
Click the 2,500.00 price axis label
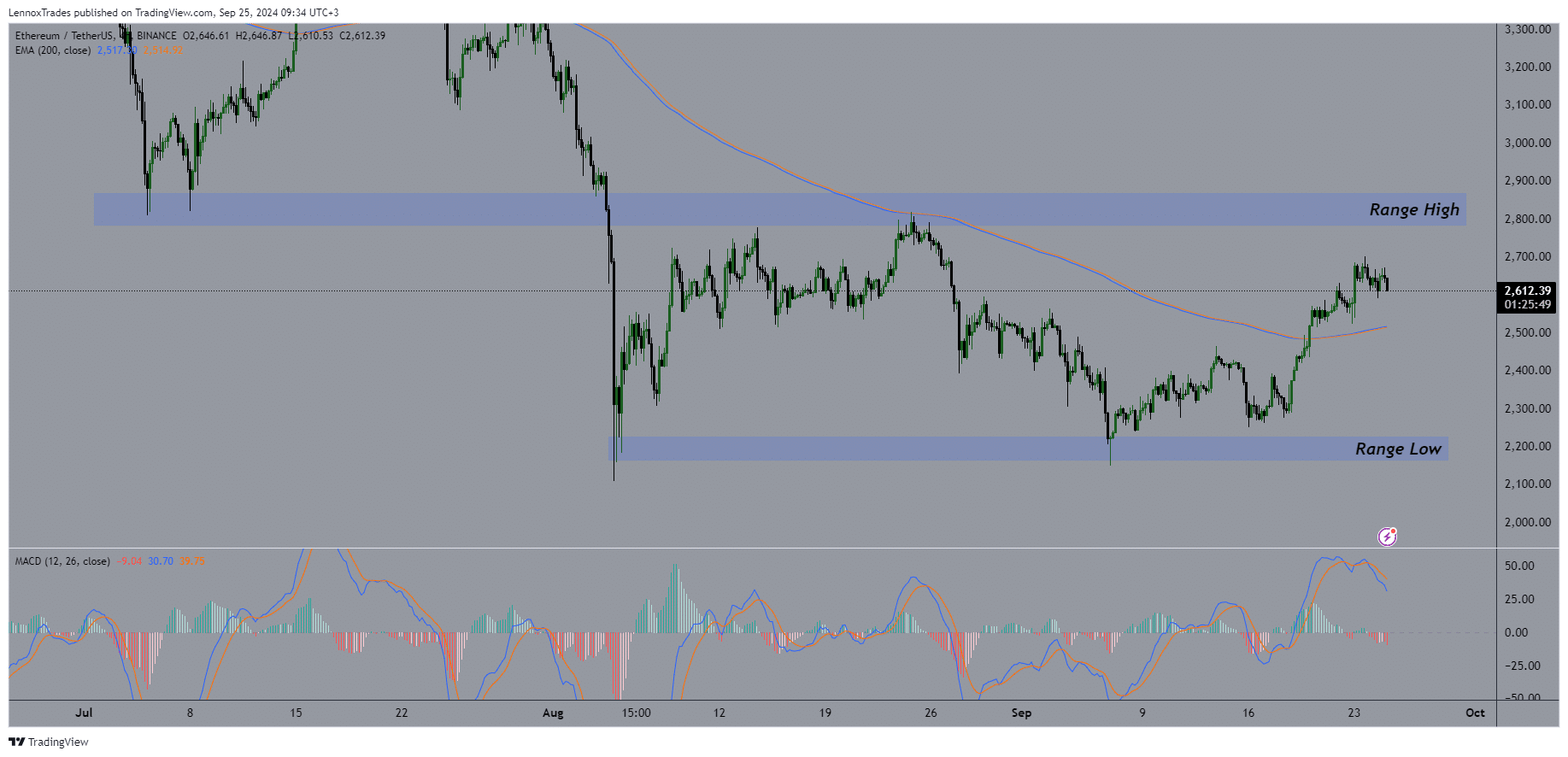(1527, 332)
